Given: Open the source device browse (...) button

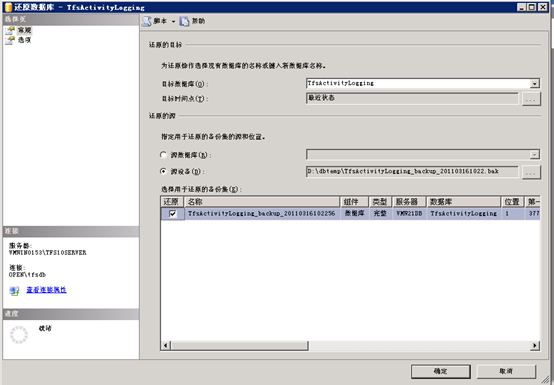Looking at the screenshot, I should pos(531,172).
